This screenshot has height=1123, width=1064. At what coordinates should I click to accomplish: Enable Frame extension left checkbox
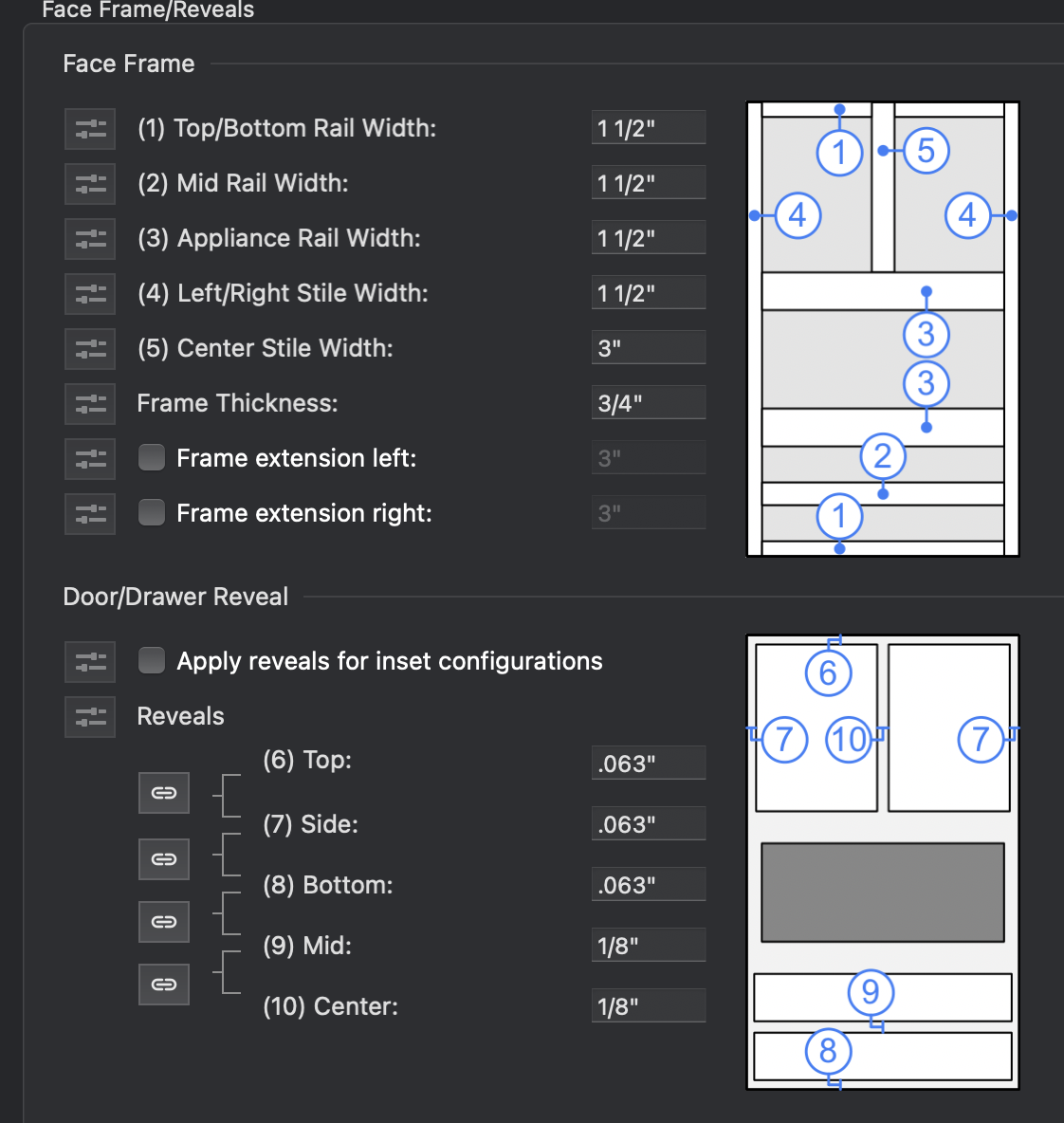click(152, 458)
